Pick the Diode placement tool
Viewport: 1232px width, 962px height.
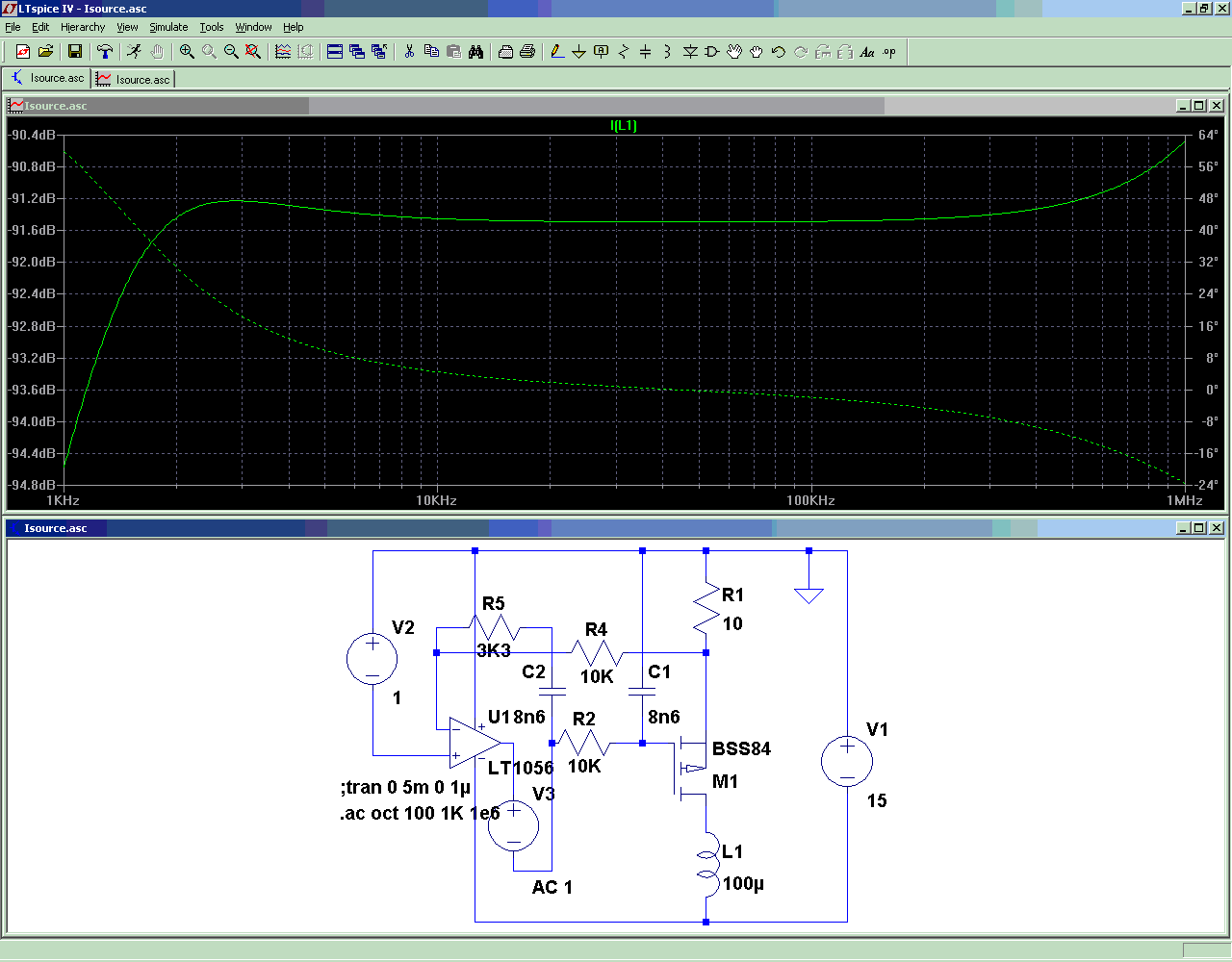point(690,52)
